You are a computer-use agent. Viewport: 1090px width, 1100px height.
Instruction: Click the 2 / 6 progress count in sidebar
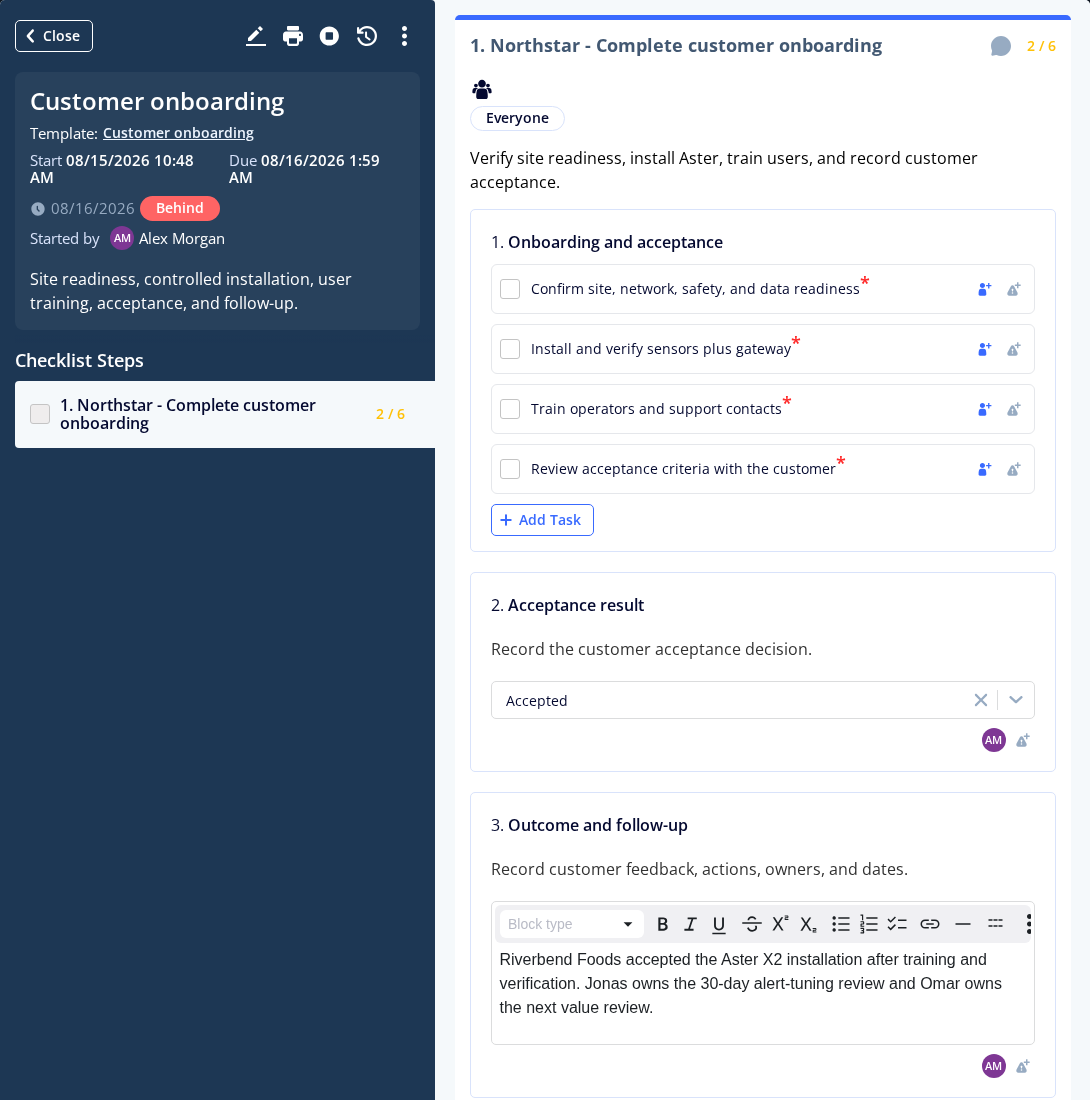click(x=390, y=414)
